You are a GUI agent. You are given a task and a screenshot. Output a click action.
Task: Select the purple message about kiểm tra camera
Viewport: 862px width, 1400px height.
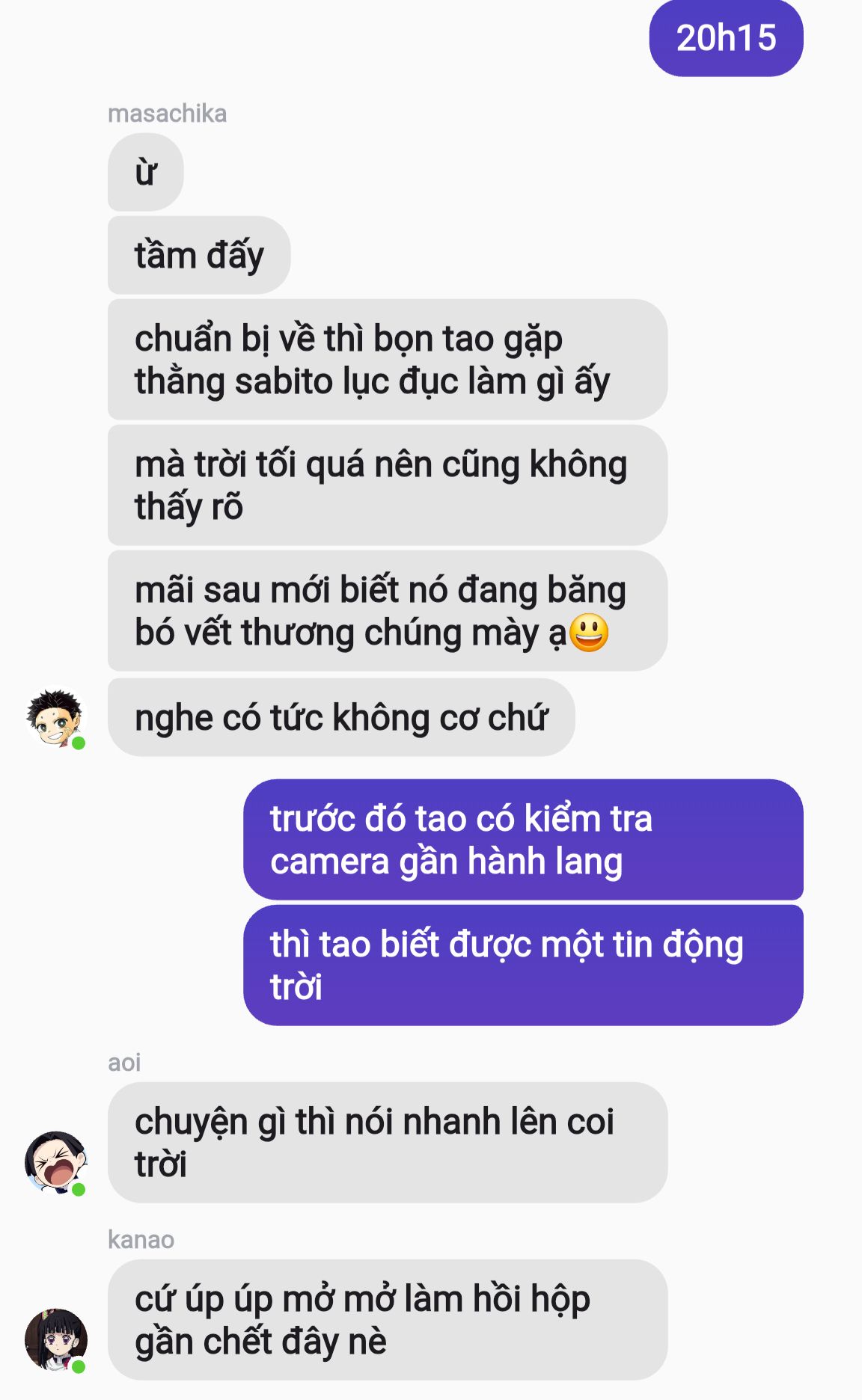click(x=523, y=840)
